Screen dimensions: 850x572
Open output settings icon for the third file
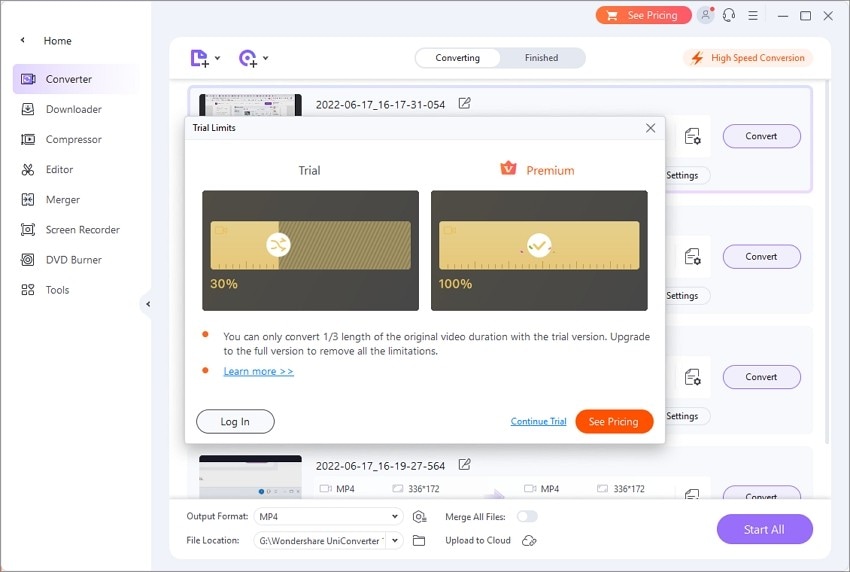pyautogui.click(x=692, y=377)
